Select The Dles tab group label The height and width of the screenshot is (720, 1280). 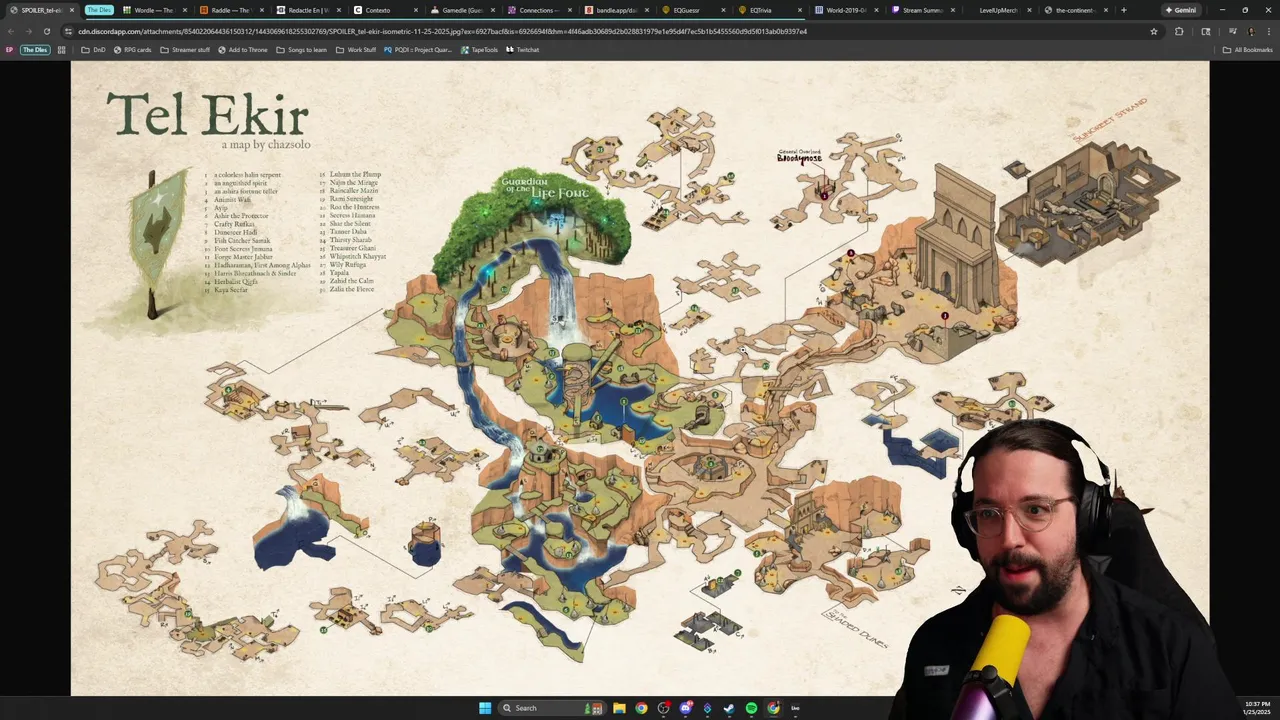(x=99, y=10)
